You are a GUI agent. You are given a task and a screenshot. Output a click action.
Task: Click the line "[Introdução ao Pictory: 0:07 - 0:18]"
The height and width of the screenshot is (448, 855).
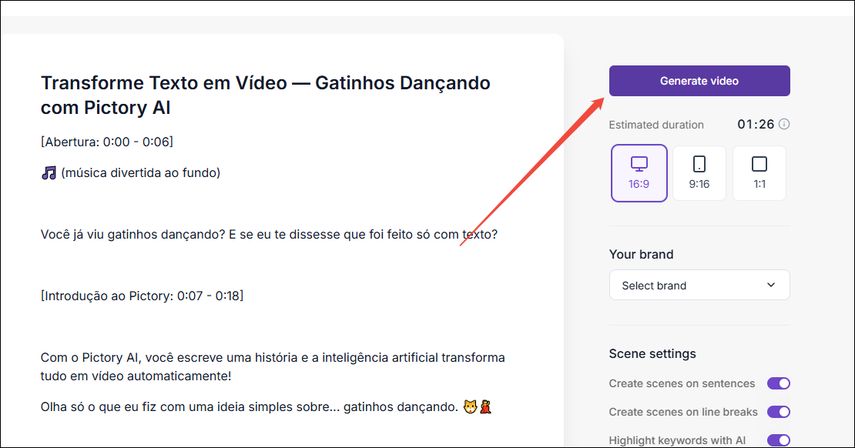142,296
